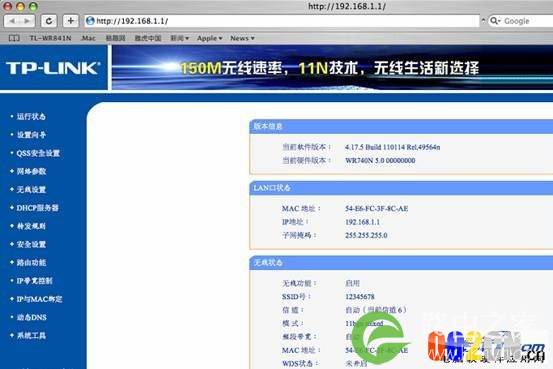
Task: Click the browser forward arrow button
Action: 27,21
